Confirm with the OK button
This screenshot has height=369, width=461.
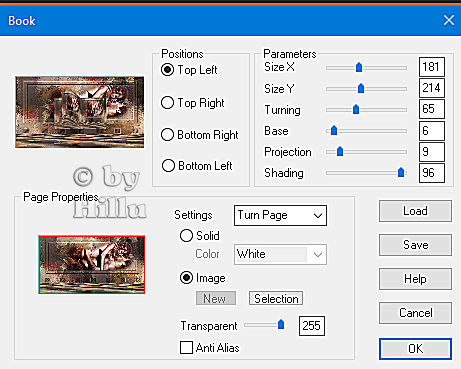(415, 349)
